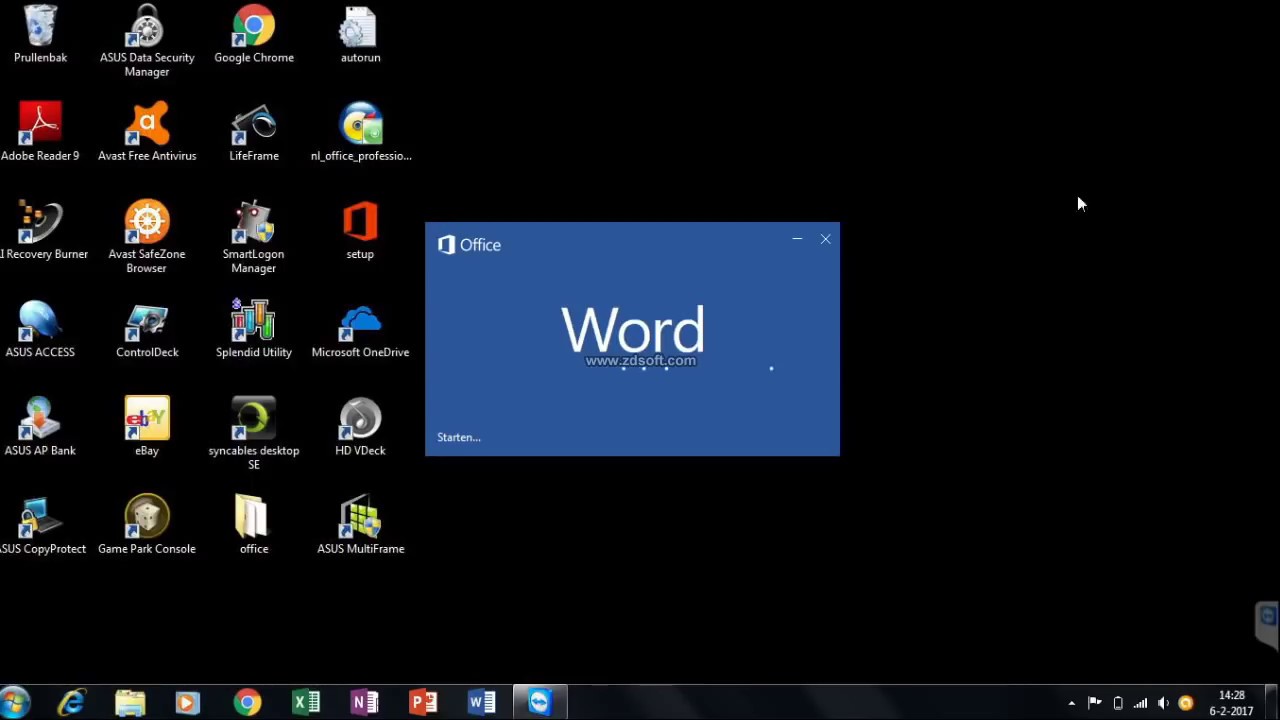
Task: Open Internet Explorer from the taskbar
Action: pyautogui.click(x=72, y=703)
